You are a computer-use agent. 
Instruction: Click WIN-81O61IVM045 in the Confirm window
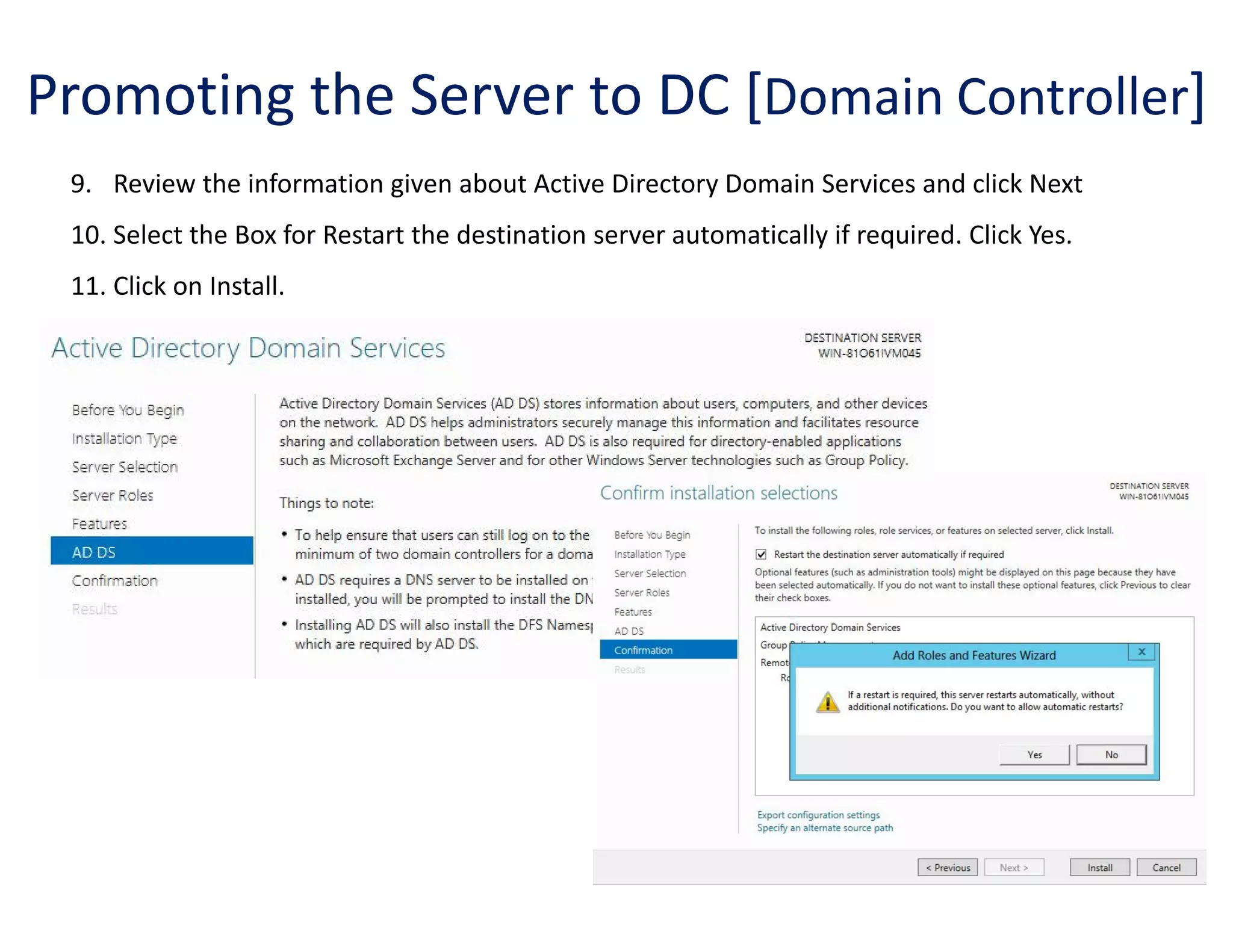pos(1154,497)
